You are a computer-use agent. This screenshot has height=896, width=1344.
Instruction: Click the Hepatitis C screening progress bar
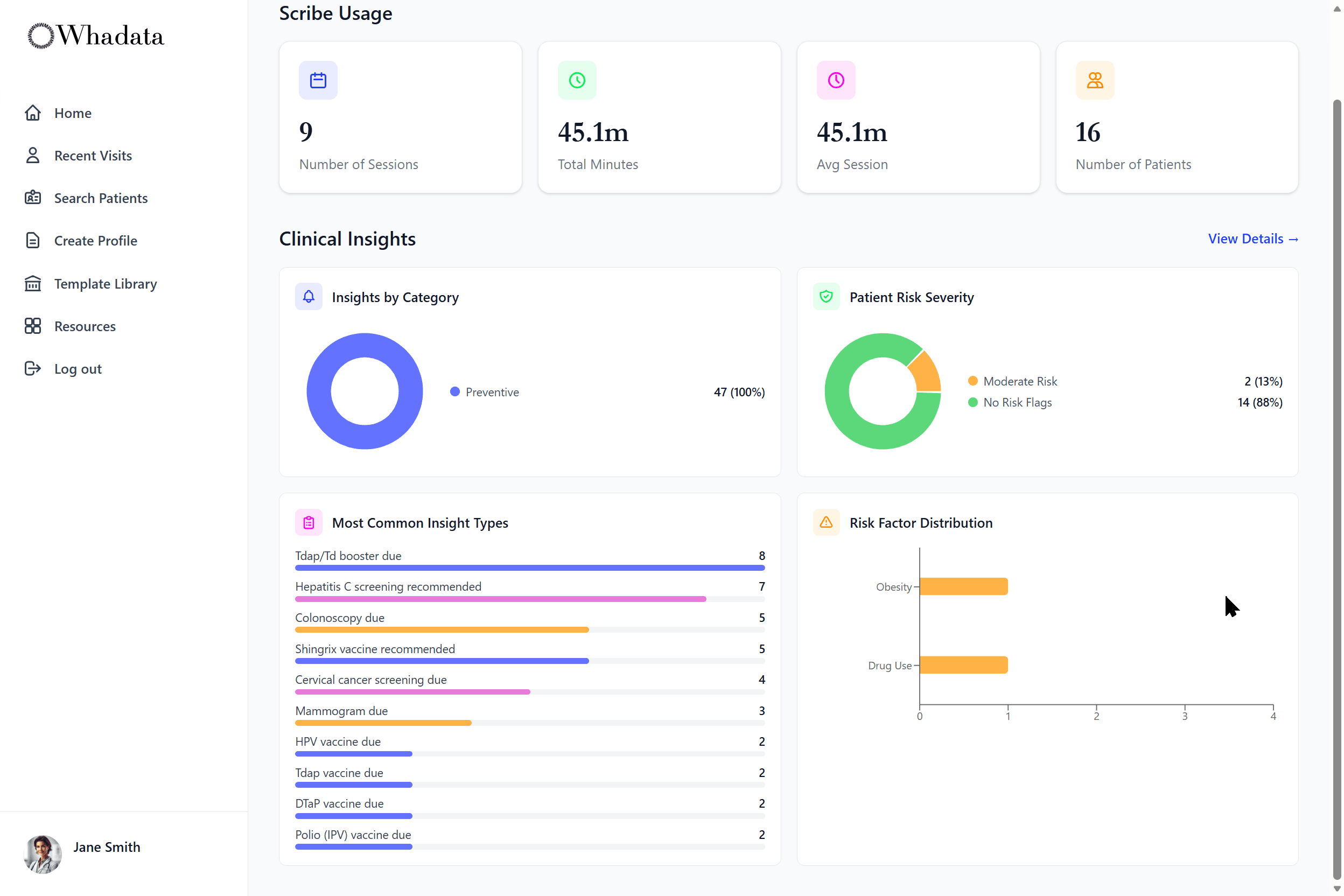500,599
